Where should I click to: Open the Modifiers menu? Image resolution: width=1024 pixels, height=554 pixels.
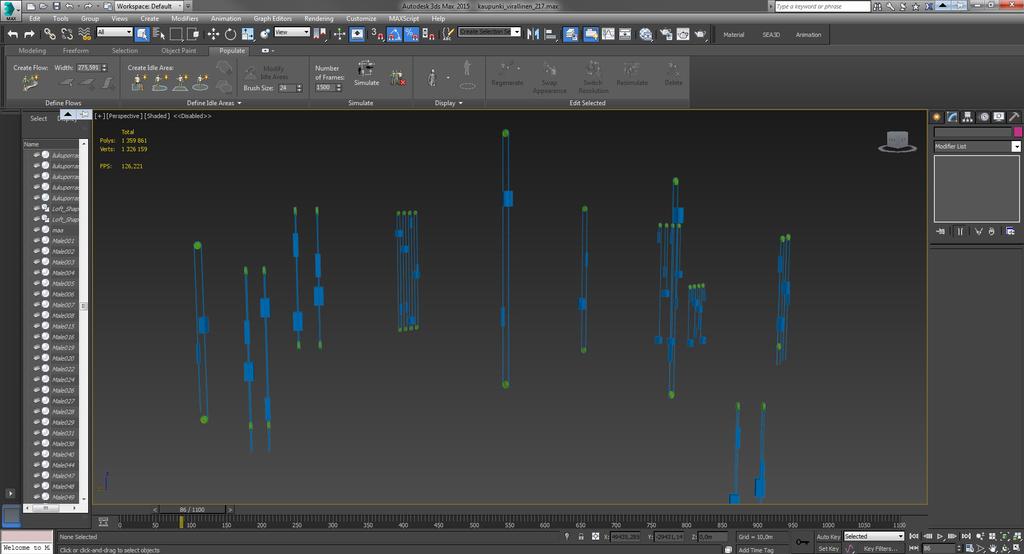pyautogui.click(x=185, y=18)
